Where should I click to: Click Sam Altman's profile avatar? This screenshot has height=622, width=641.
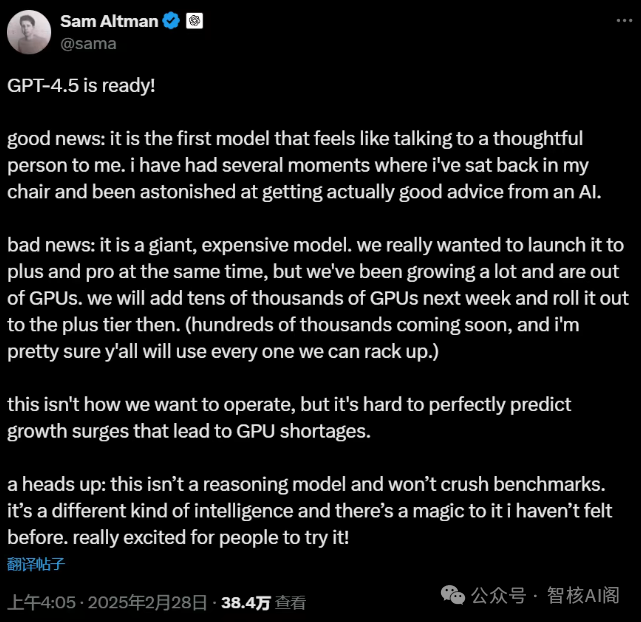pos(29,32)
